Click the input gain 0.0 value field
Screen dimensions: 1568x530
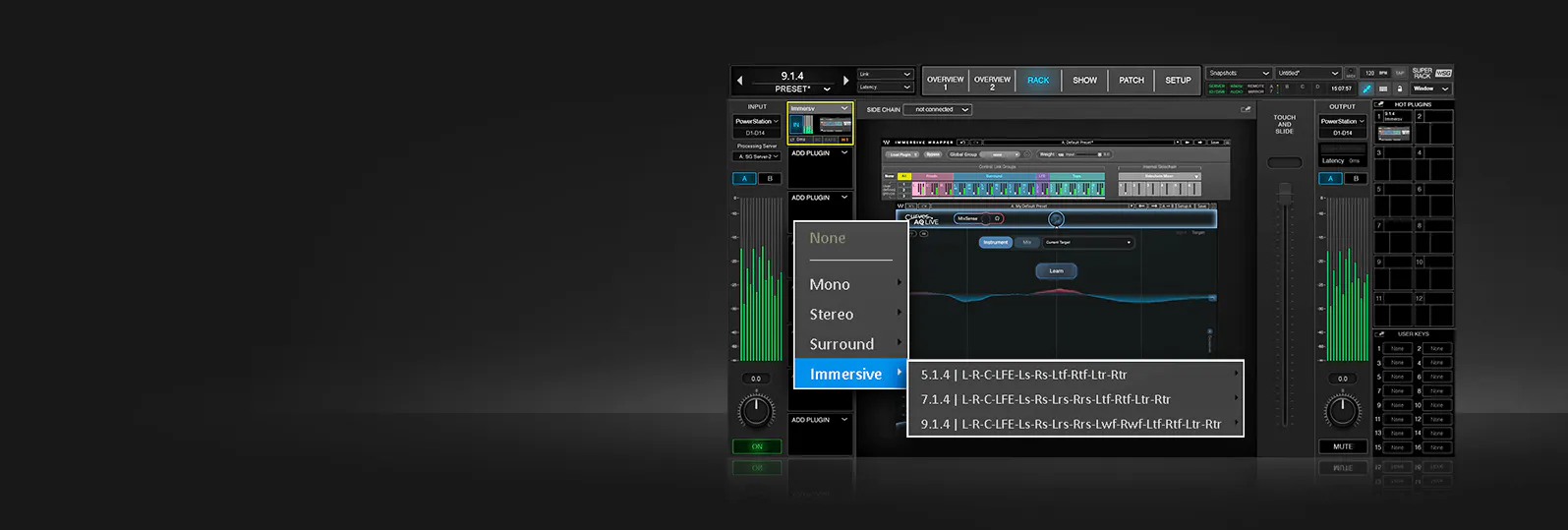[756, 379]
